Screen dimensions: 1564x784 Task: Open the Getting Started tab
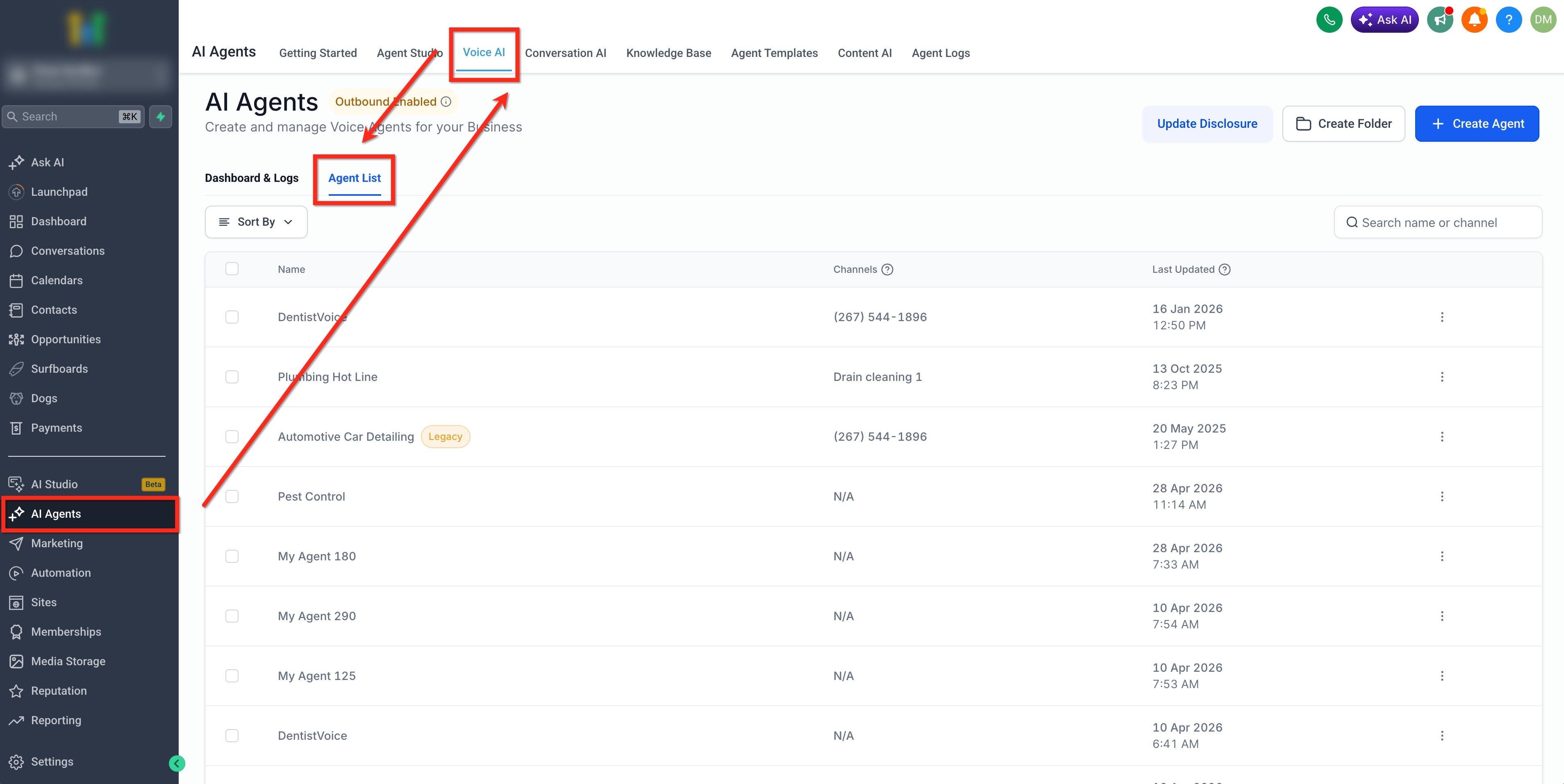(318, 53)
